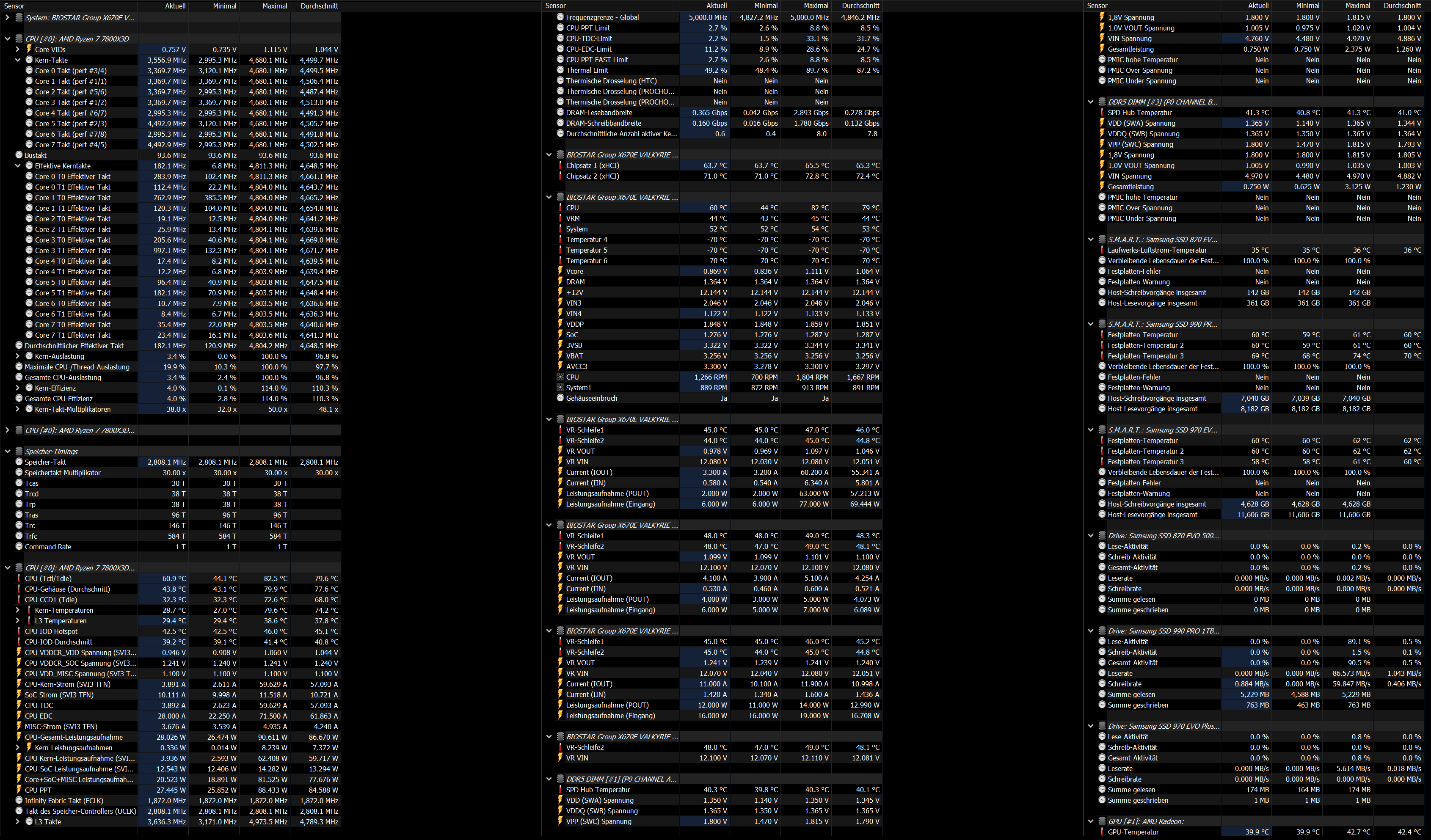Click Sensor column header in rightmost panel
Screen dimensions: 1431x840
pyautogui.click(x=1097, y=6)
